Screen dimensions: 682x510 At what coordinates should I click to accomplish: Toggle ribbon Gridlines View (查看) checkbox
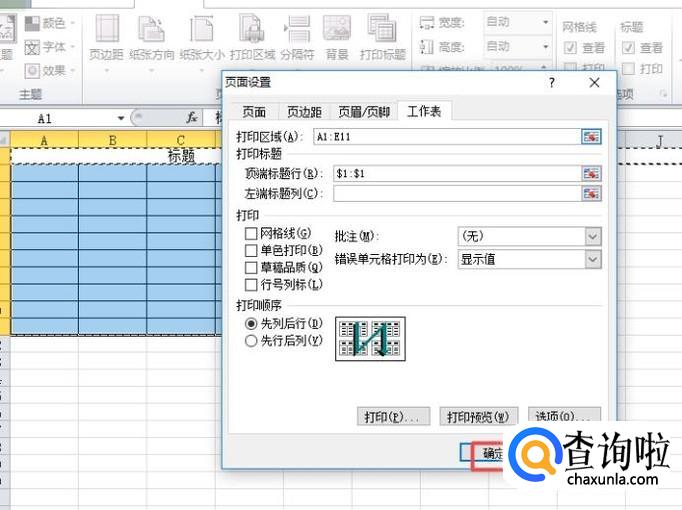[x=570, y=47]
